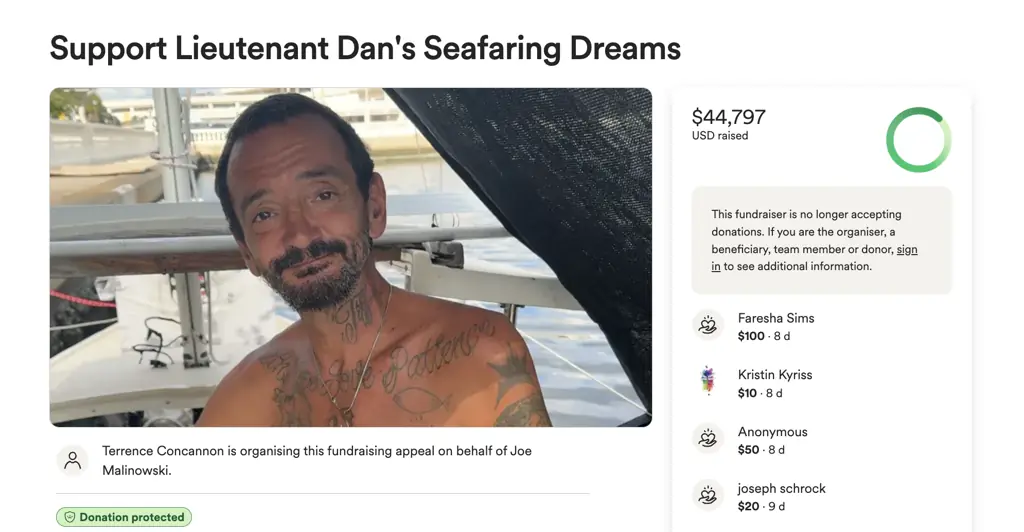1024x532 pixels.
Task: Click Kristin Kyriss' colorful avatar icon
Action: pyautogui.click(x=708, y=382)
